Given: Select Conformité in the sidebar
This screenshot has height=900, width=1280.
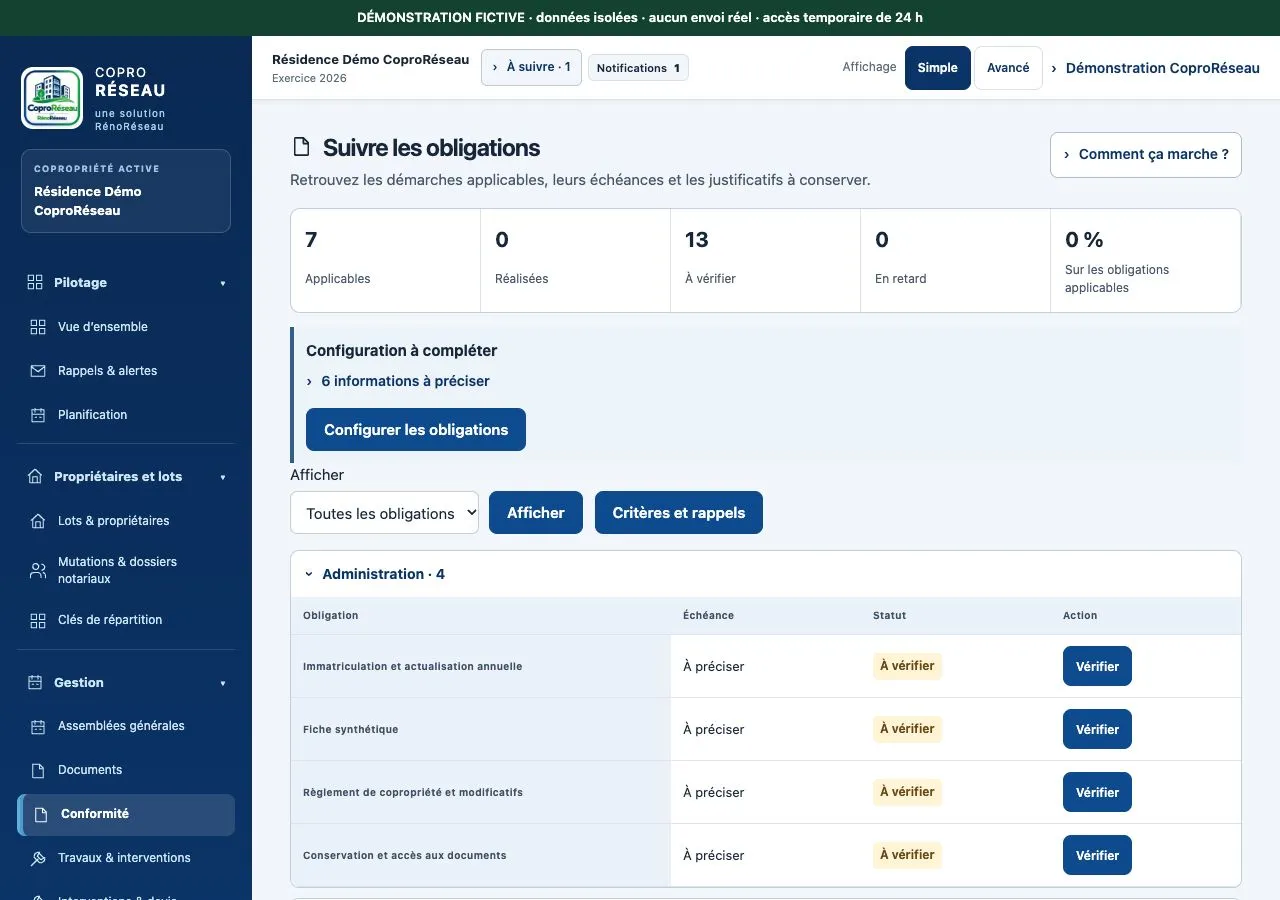Looking at the screenshot, I should click(126, 814).
